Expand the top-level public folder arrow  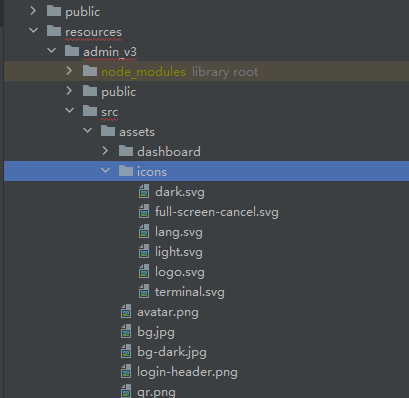[x=33, y=11]
